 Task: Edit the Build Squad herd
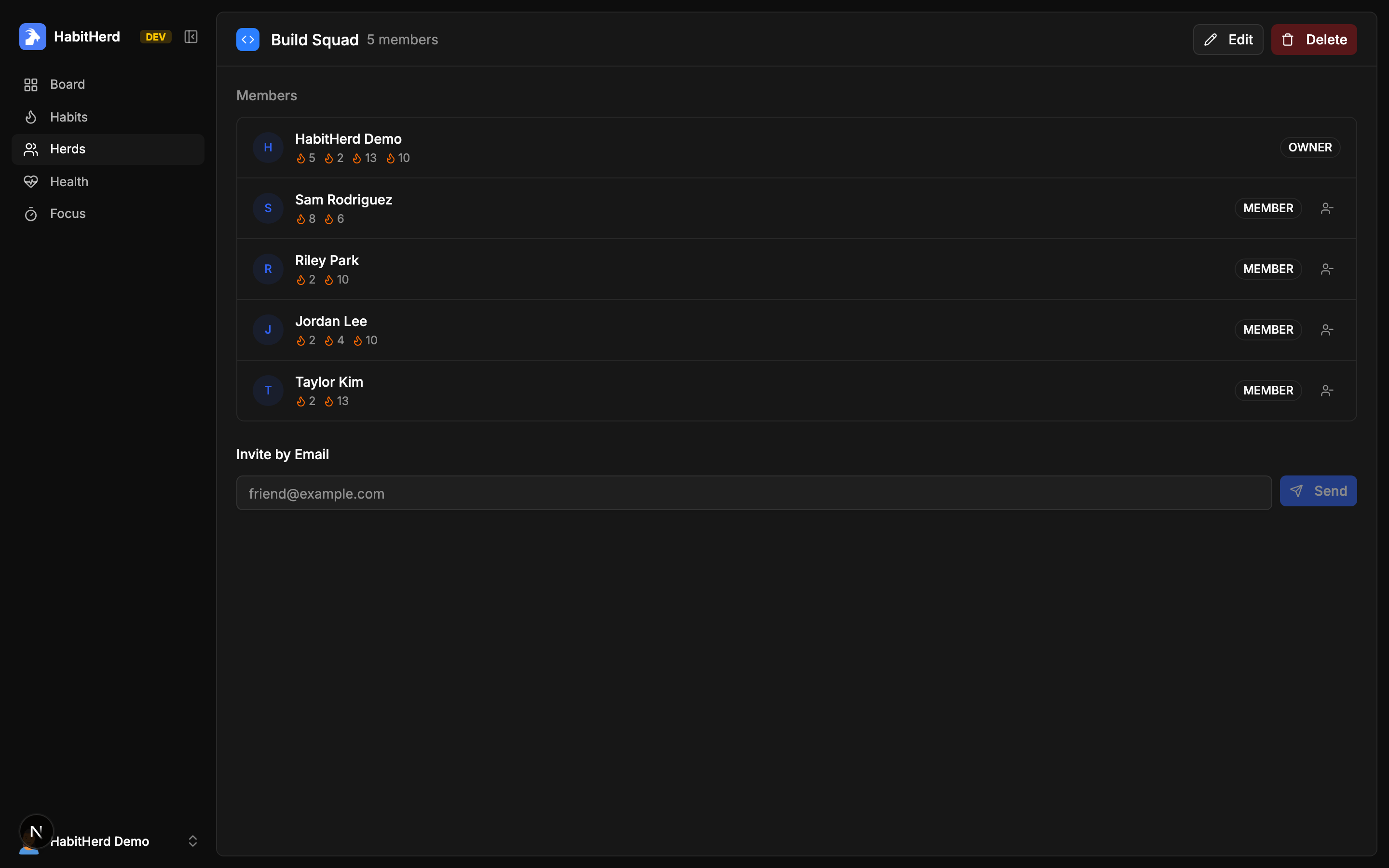[1228, 40]
